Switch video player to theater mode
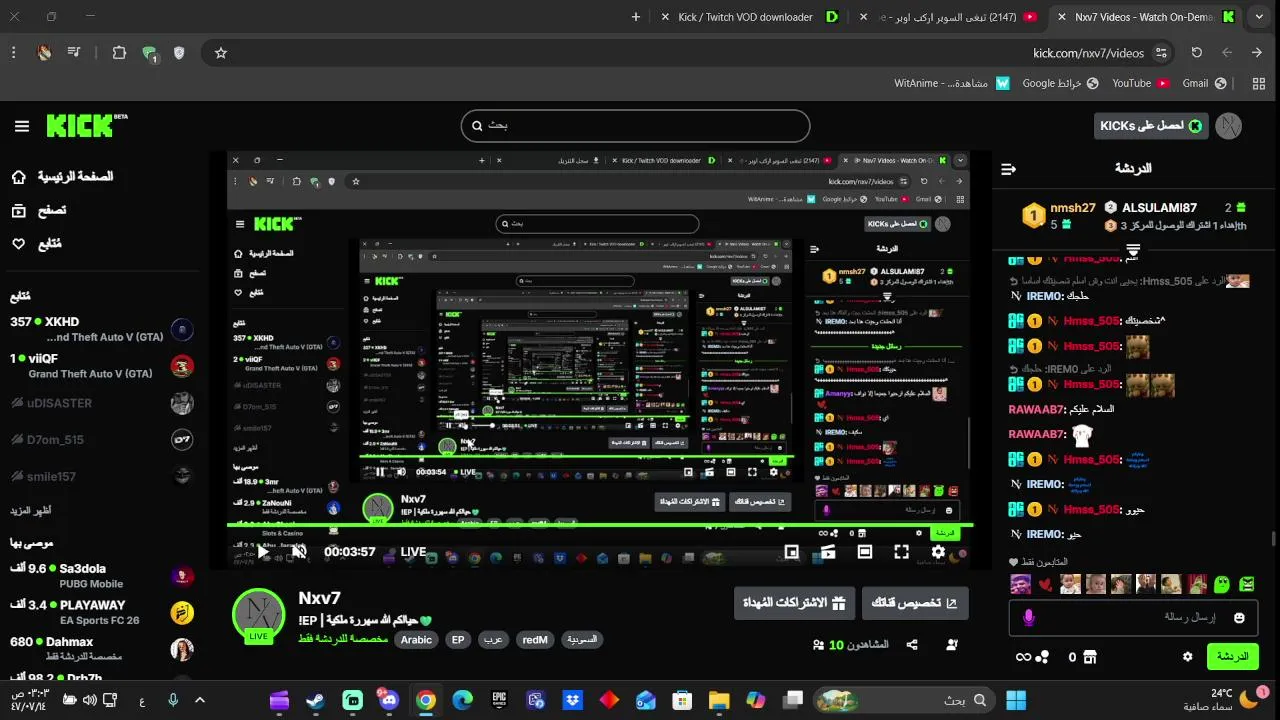The height and width of the screenshot is (720, 1280). point(865,551)
